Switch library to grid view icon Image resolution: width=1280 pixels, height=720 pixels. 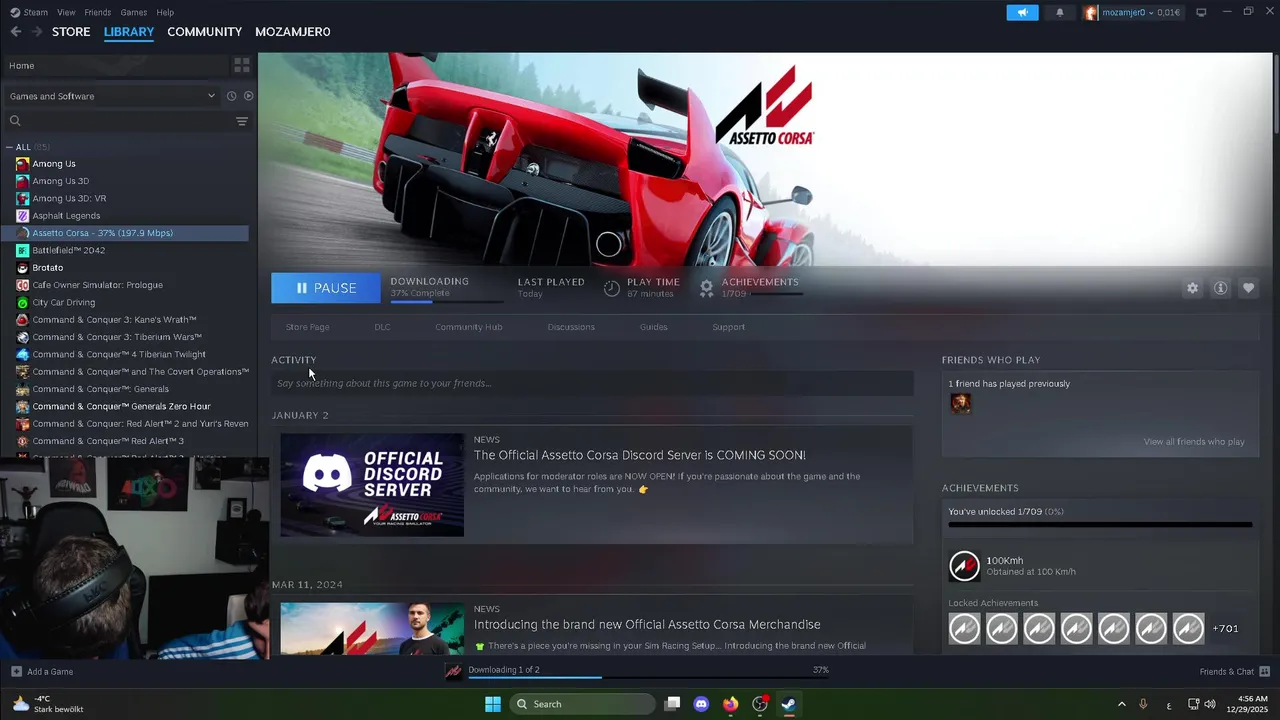tap(242, 65)
